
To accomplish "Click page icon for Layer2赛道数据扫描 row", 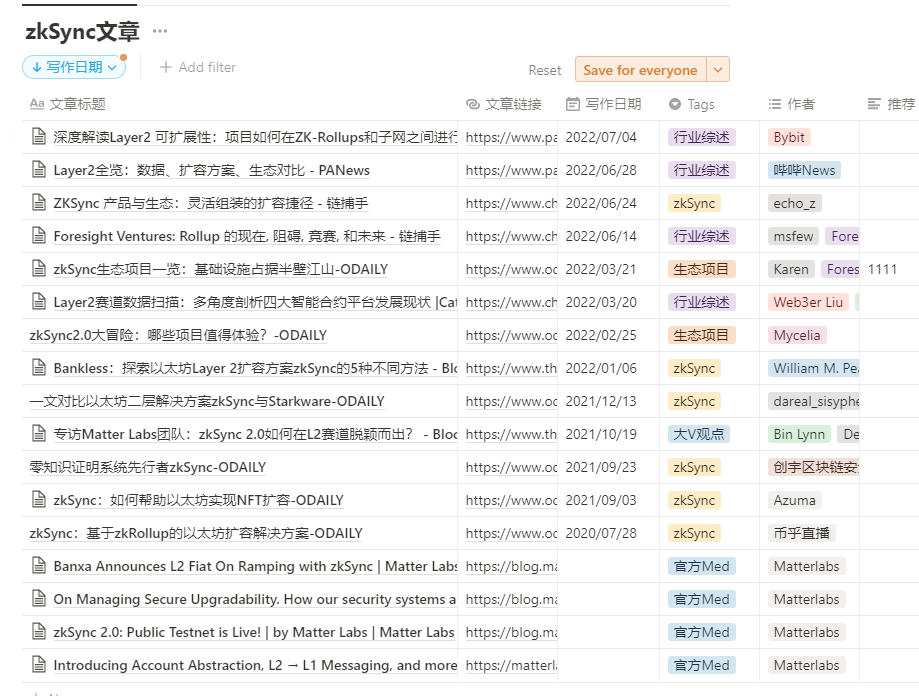I will pyautogui.click(x=39, y=302).
